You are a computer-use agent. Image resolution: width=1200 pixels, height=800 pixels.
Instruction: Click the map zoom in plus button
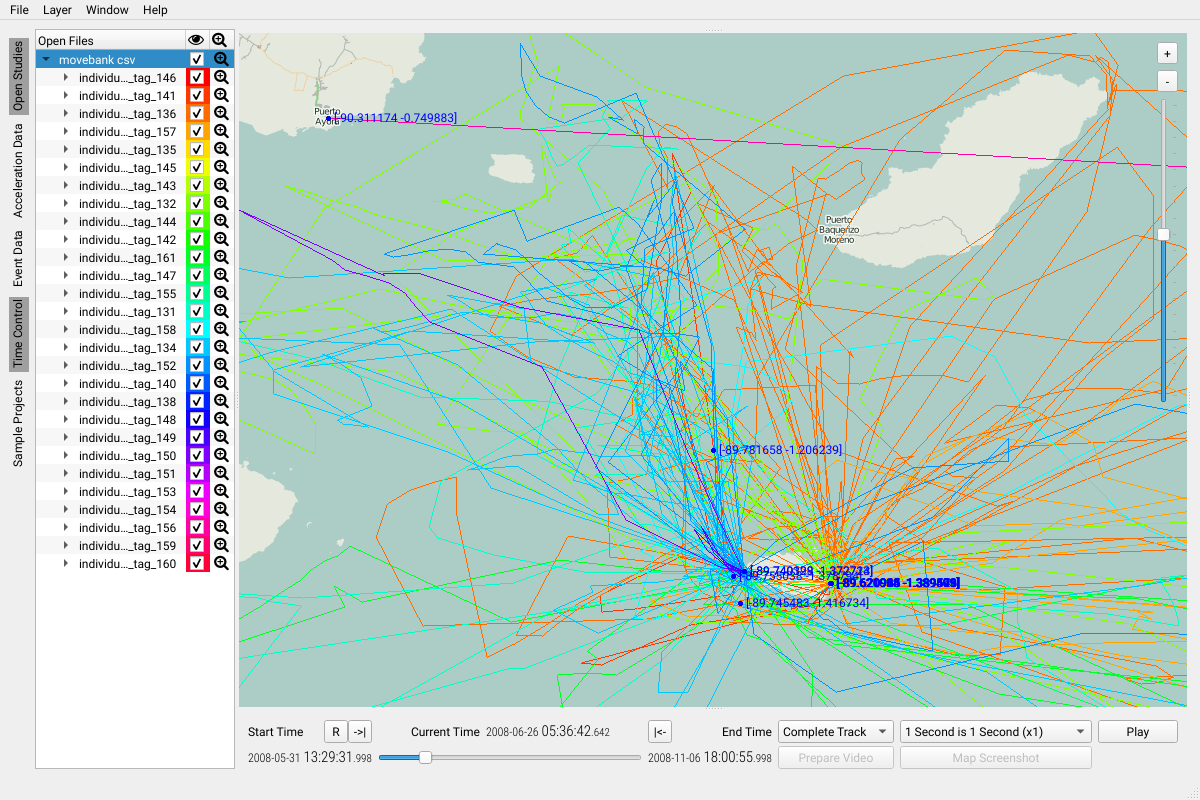click(1166, 53)
